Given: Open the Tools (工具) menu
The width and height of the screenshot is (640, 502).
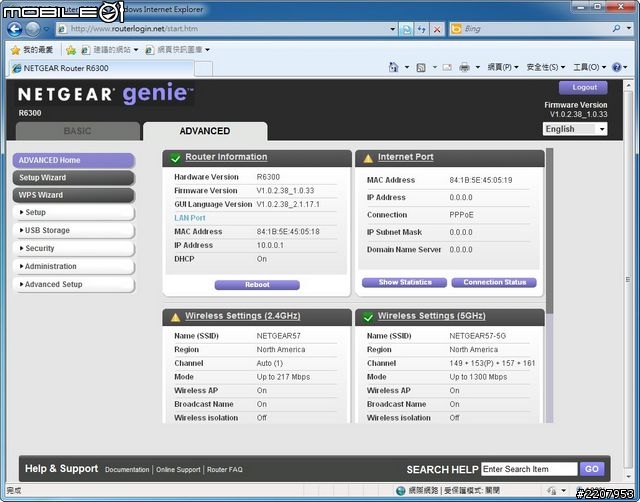Looking at the screenshot, I should click(x=589, y=67).
